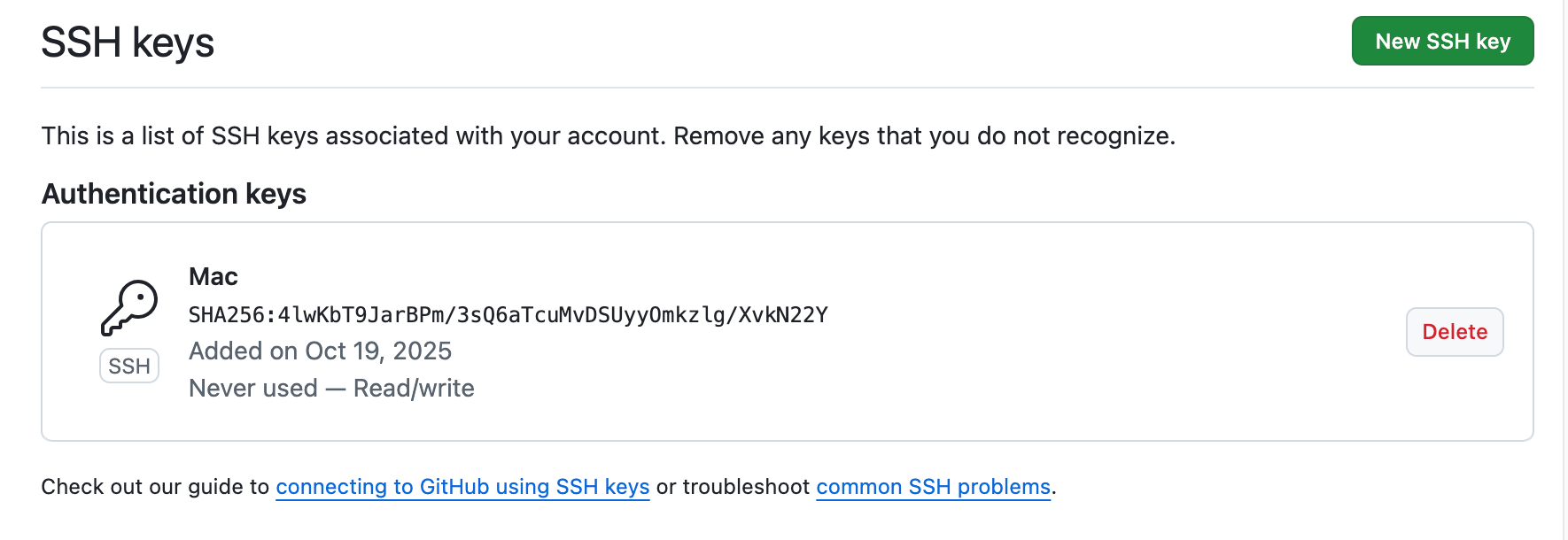Click the key icon beside Mac
This screenshot has width=1568, height=540.
coord(129,308)
